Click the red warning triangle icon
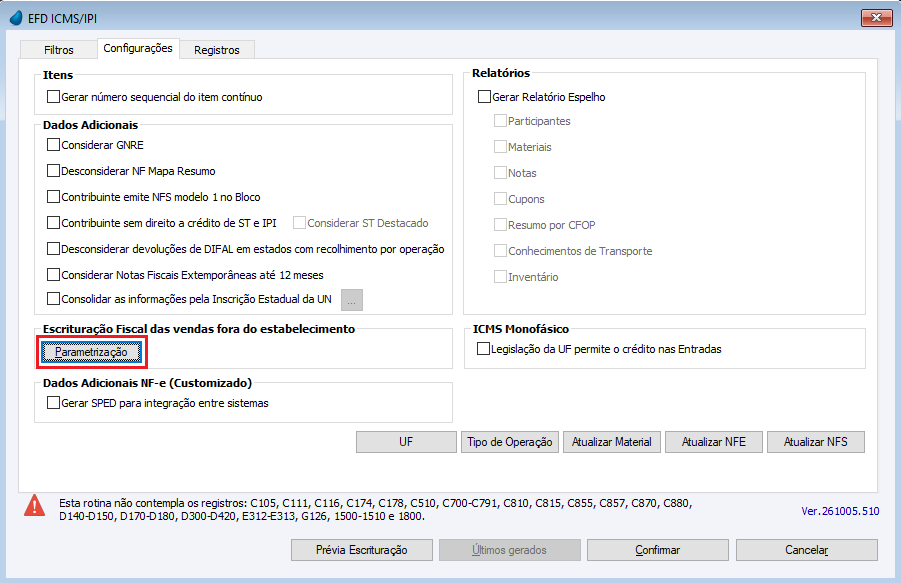Image resolution: width=901 pixels, height=583 pixels. (34, 505)
